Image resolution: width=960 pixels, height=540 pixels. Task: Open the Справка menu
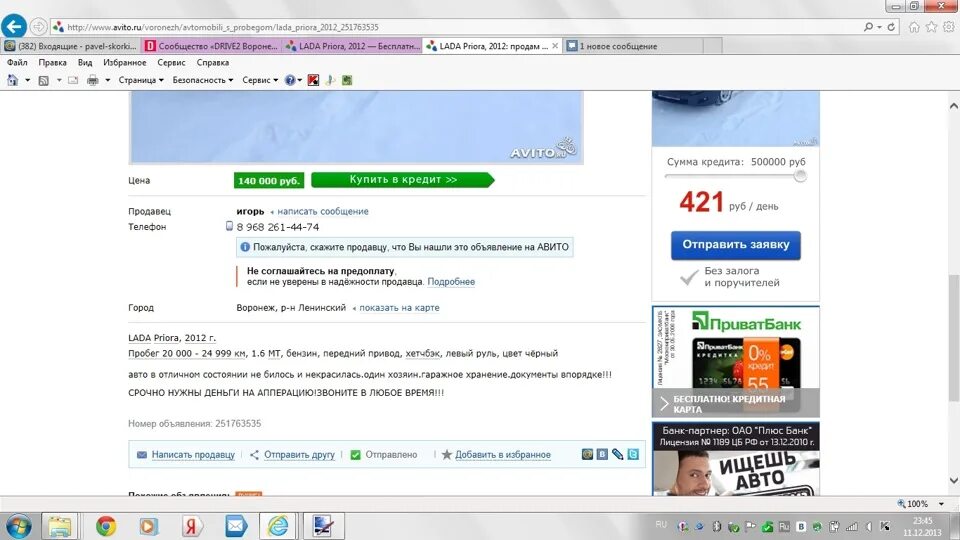click(213, 62)
